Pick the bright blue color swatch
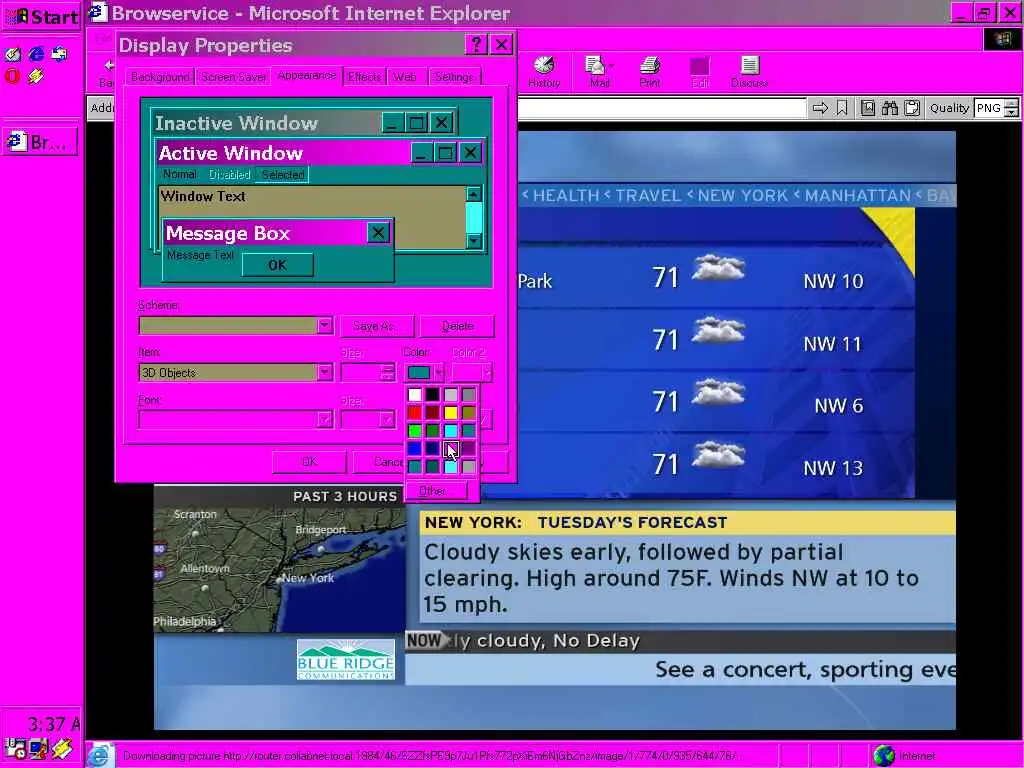 point(415,449)
